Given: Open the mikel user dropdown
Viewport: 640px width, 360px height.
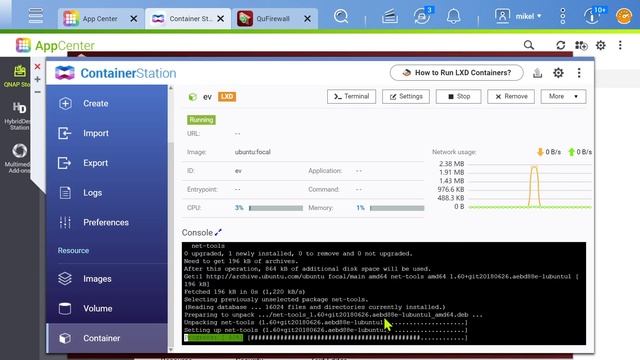Looking at the screenshot, I should (x=518, y=16).
